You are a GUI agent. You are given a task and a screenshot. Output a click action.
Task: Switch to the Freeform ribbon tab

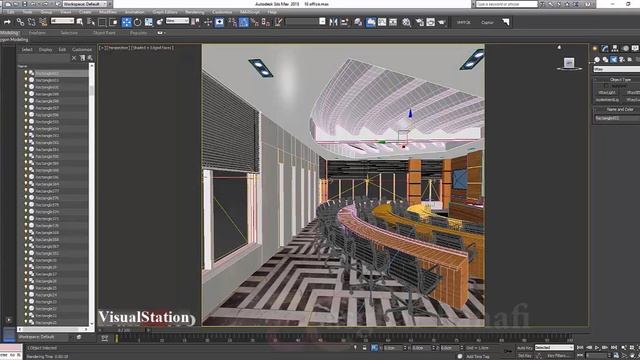(x=37, y=33)
